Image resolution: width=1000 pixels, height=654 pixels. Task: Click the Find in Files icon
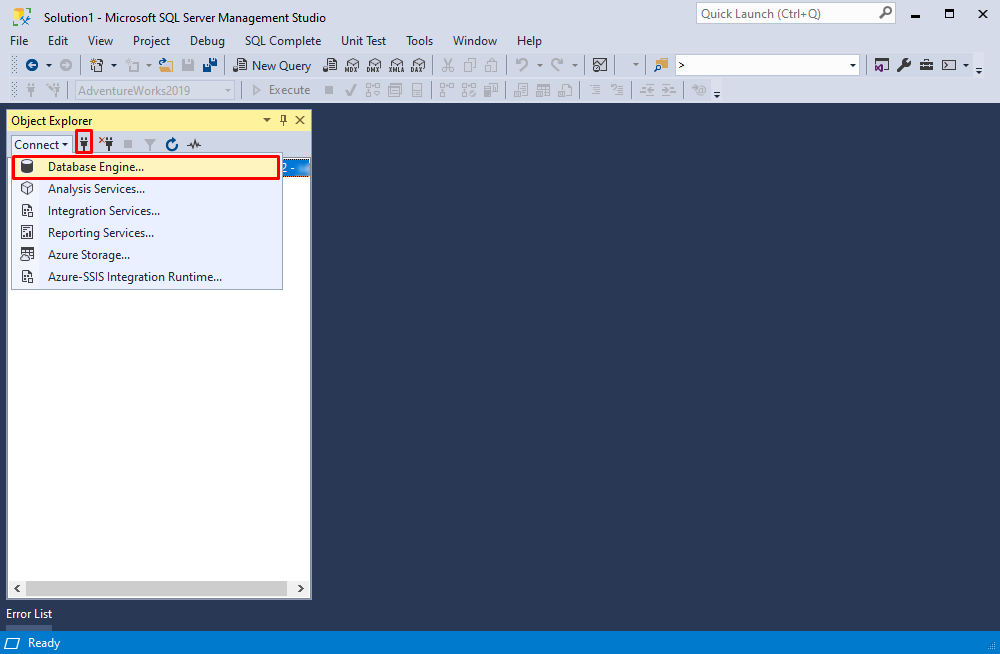[x=661, y=65]
